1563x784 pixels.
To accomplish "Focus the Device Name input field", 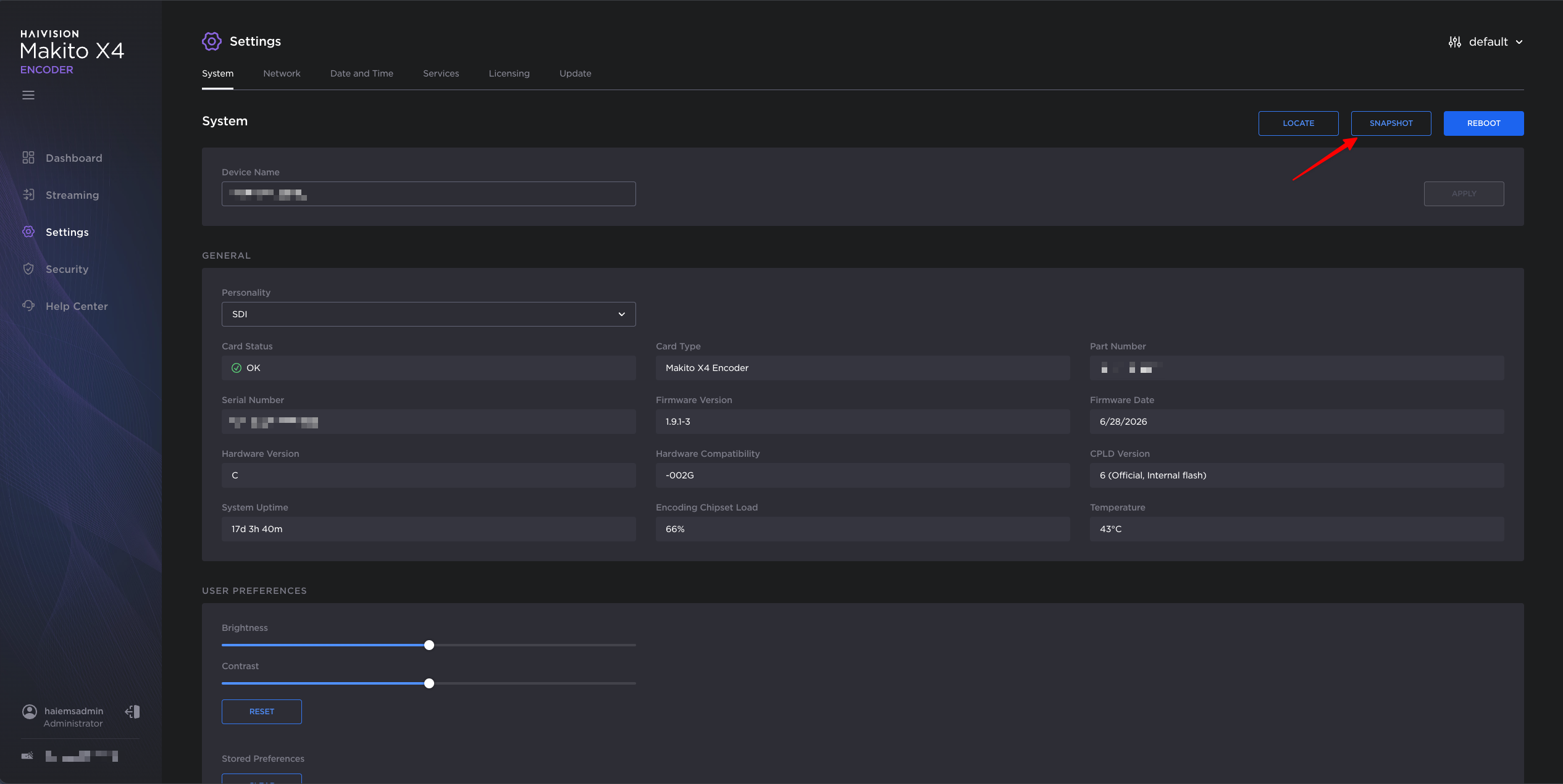I will coord(429,194).
